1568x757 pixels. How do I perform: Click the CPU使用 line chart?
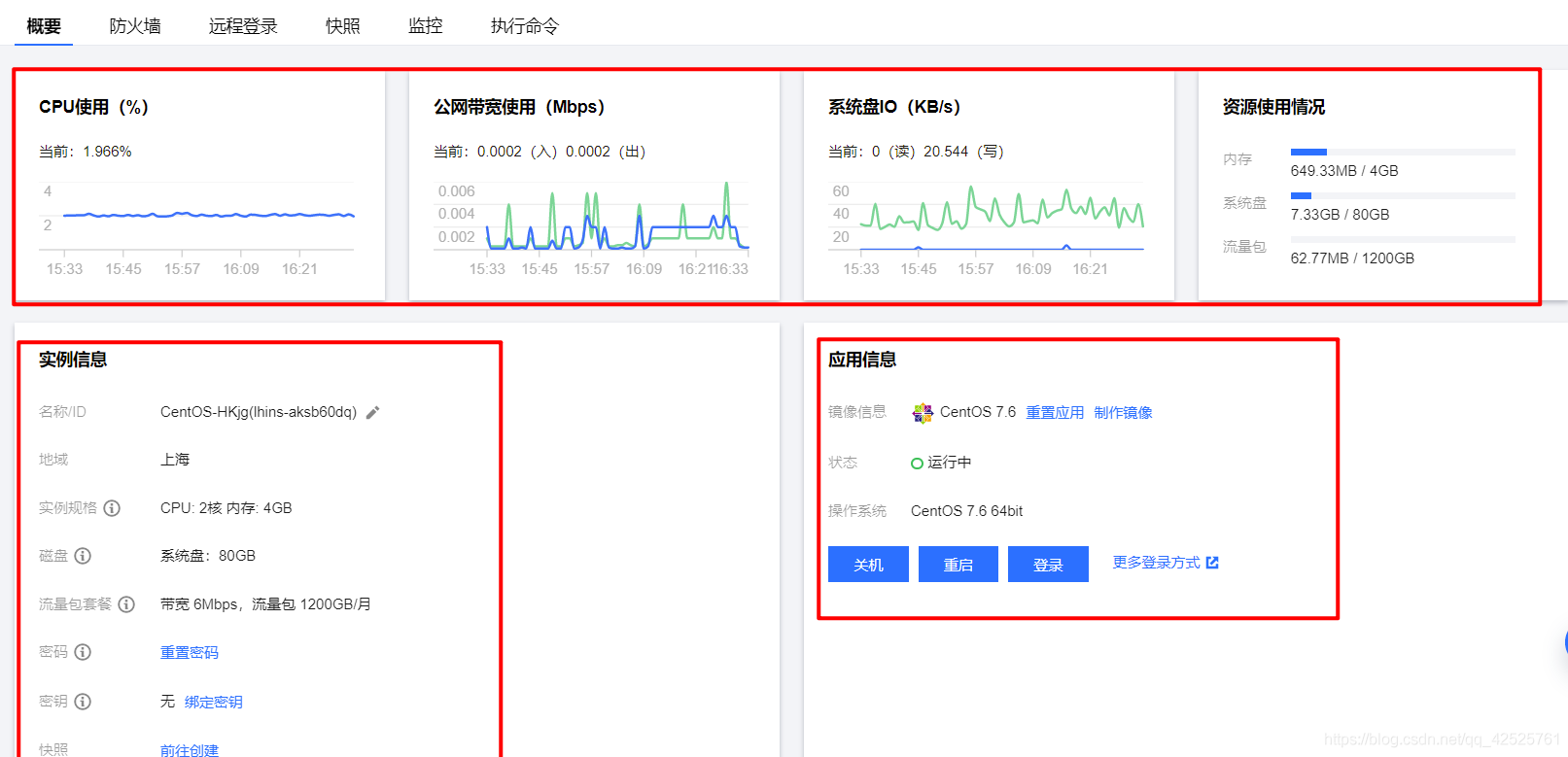pyautogui.click(x=198, y=218)
